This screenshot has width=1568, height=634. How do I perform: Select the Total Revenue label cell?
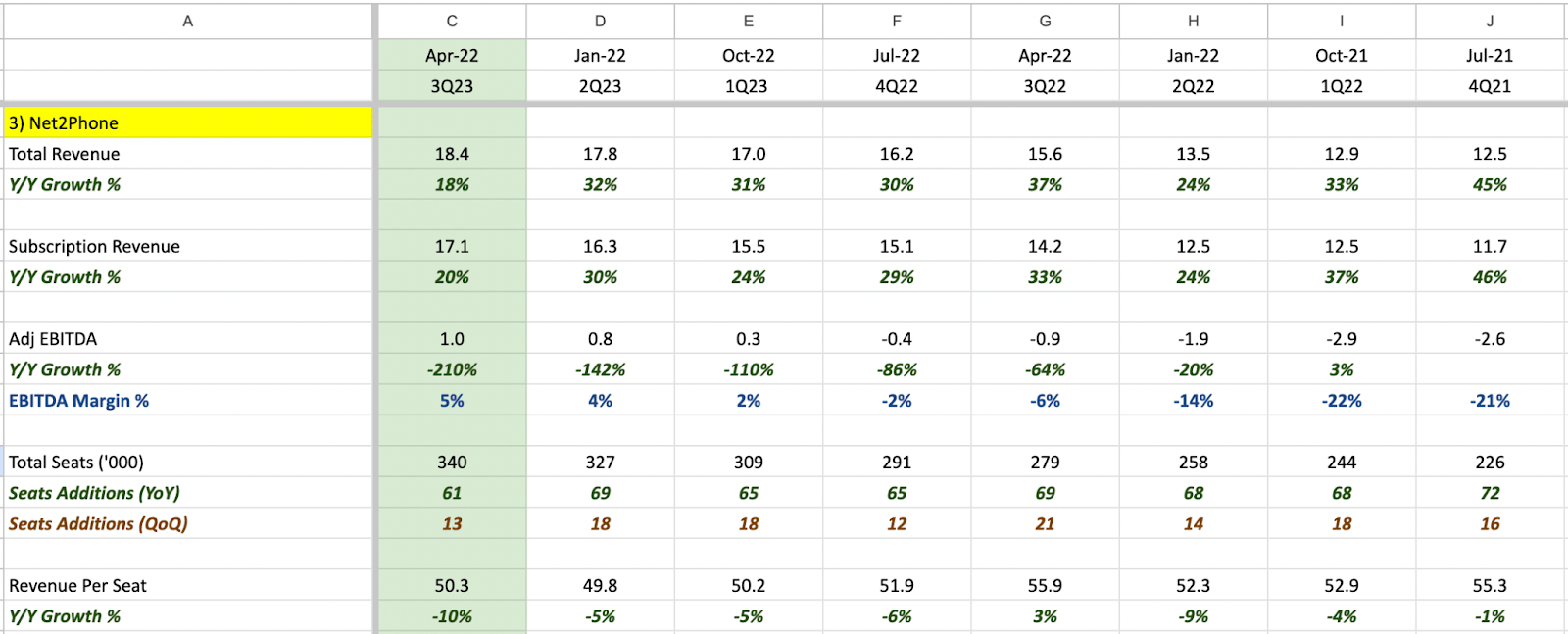pos(187,154)
